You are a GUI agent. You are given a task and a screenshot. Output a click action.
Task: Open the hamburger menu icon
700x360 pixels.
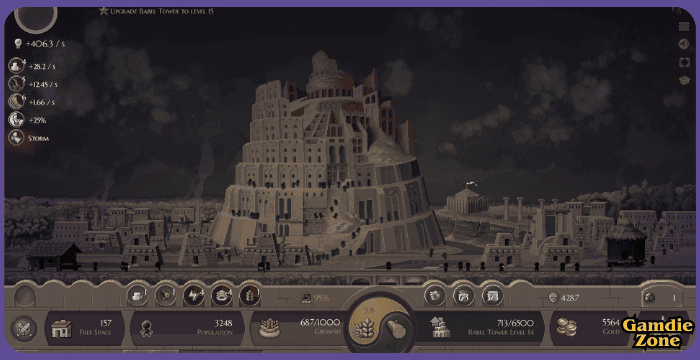pos(684,26)
